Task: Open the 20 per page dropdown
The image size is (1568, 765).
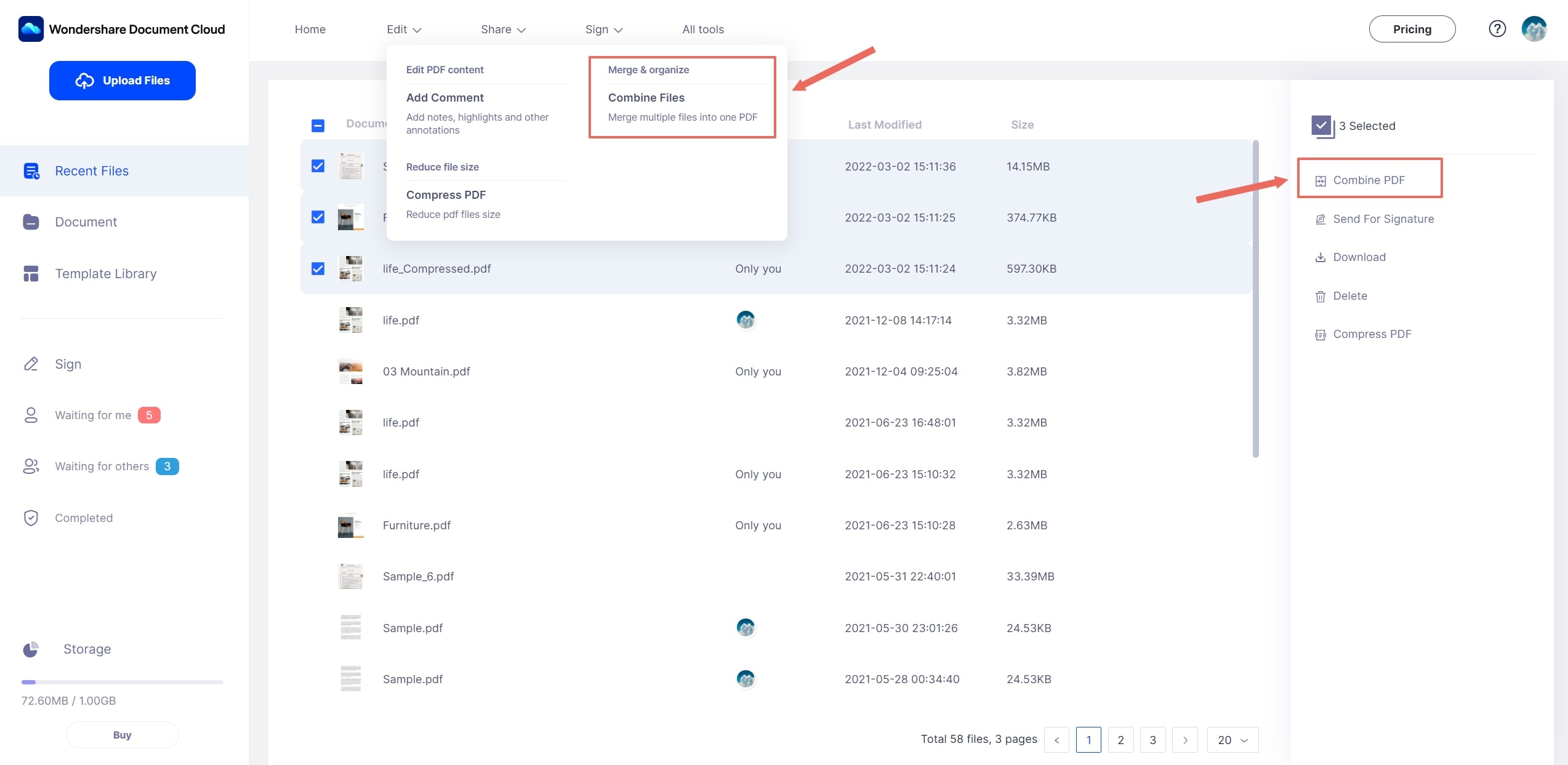Action: (1233, 740)
